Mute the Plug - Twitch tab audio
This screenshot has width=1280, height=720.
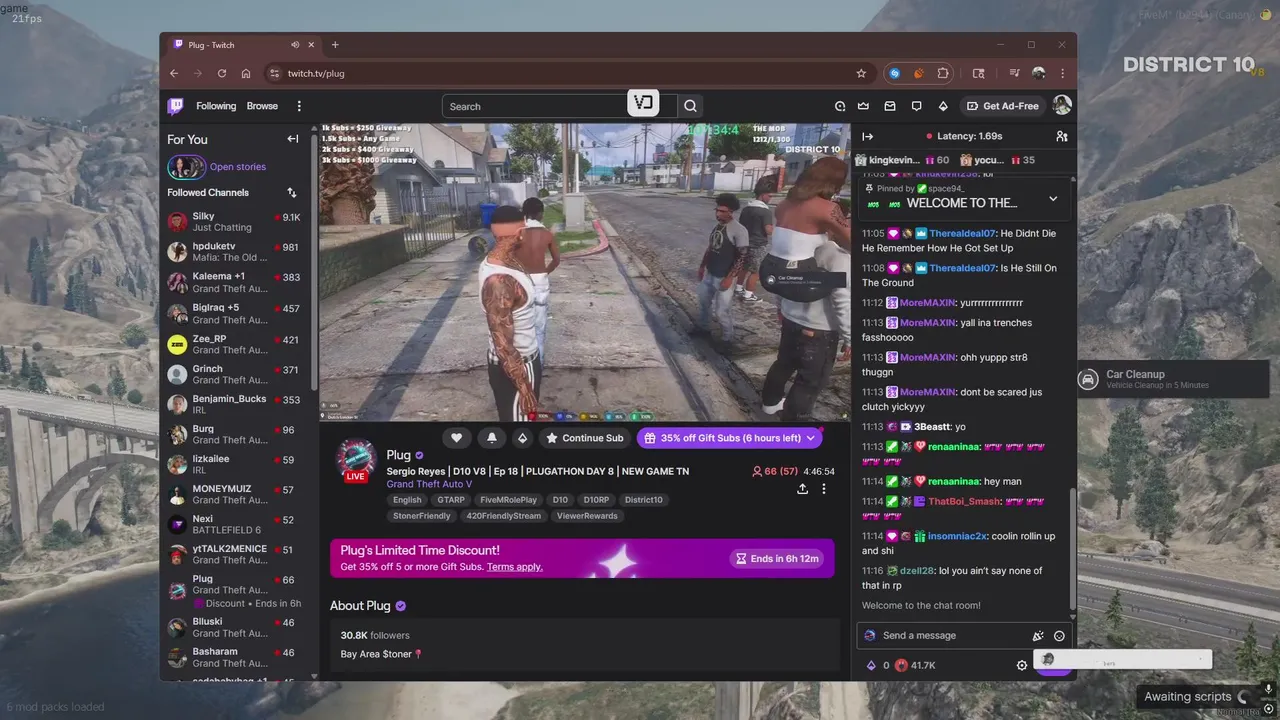click(295, 45)
